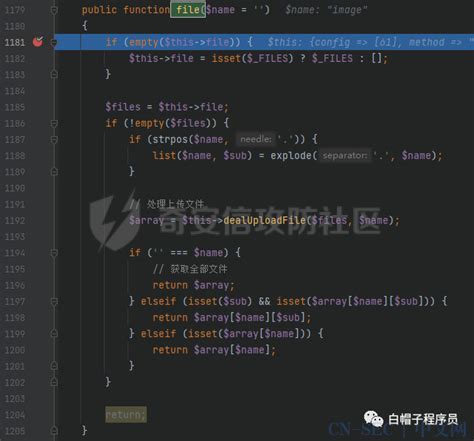The width and height of the screenshot is (474, 441).
Task: Click the fold end marker on line 1202
Action: (x=54, y=382)
